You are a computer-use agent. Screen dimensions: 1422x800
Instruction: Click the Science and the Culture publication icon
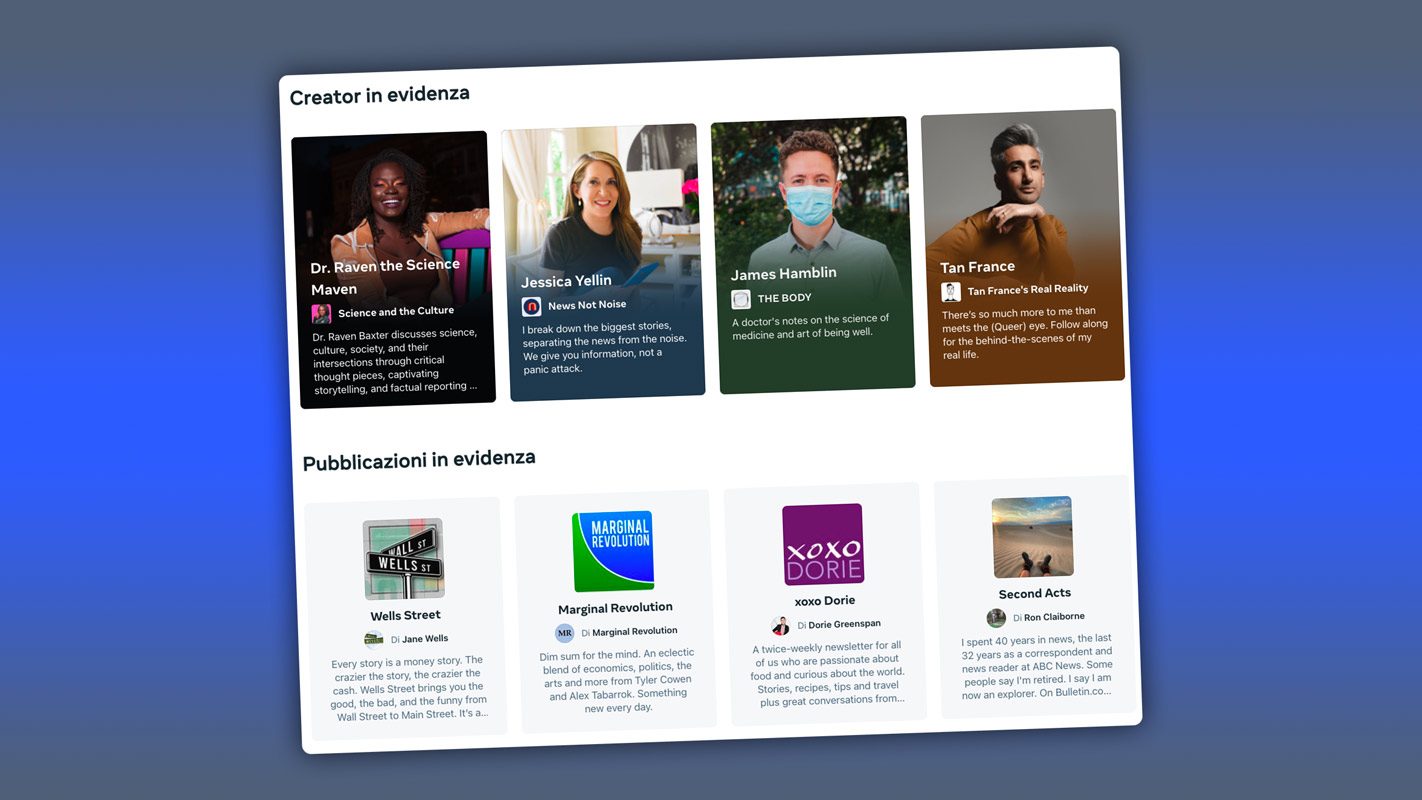[321, 314]
